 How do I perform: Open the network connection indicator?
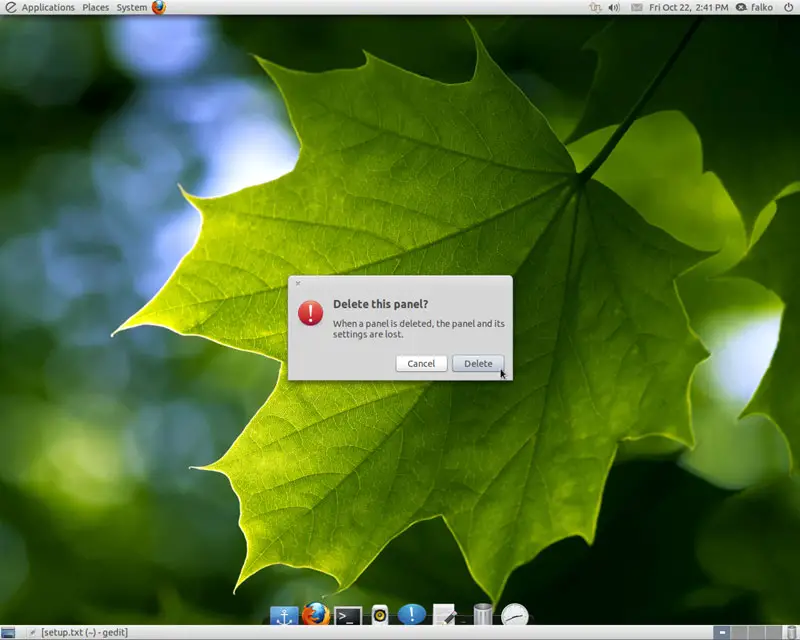pyautogui.click(x=595, y=7)
